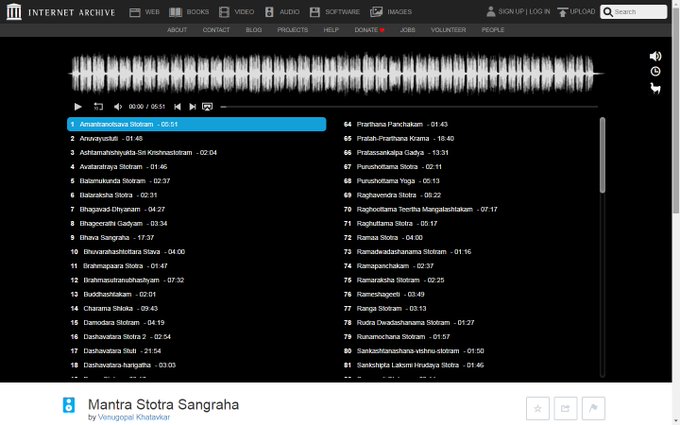
Task: Select track 77 Ranga Stotram
Action: coord(470,308)
